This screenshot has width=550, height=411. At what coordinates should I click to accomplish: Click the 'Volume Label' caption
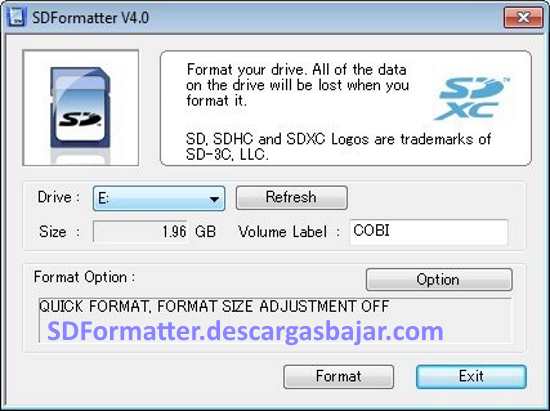pos(283,232)
